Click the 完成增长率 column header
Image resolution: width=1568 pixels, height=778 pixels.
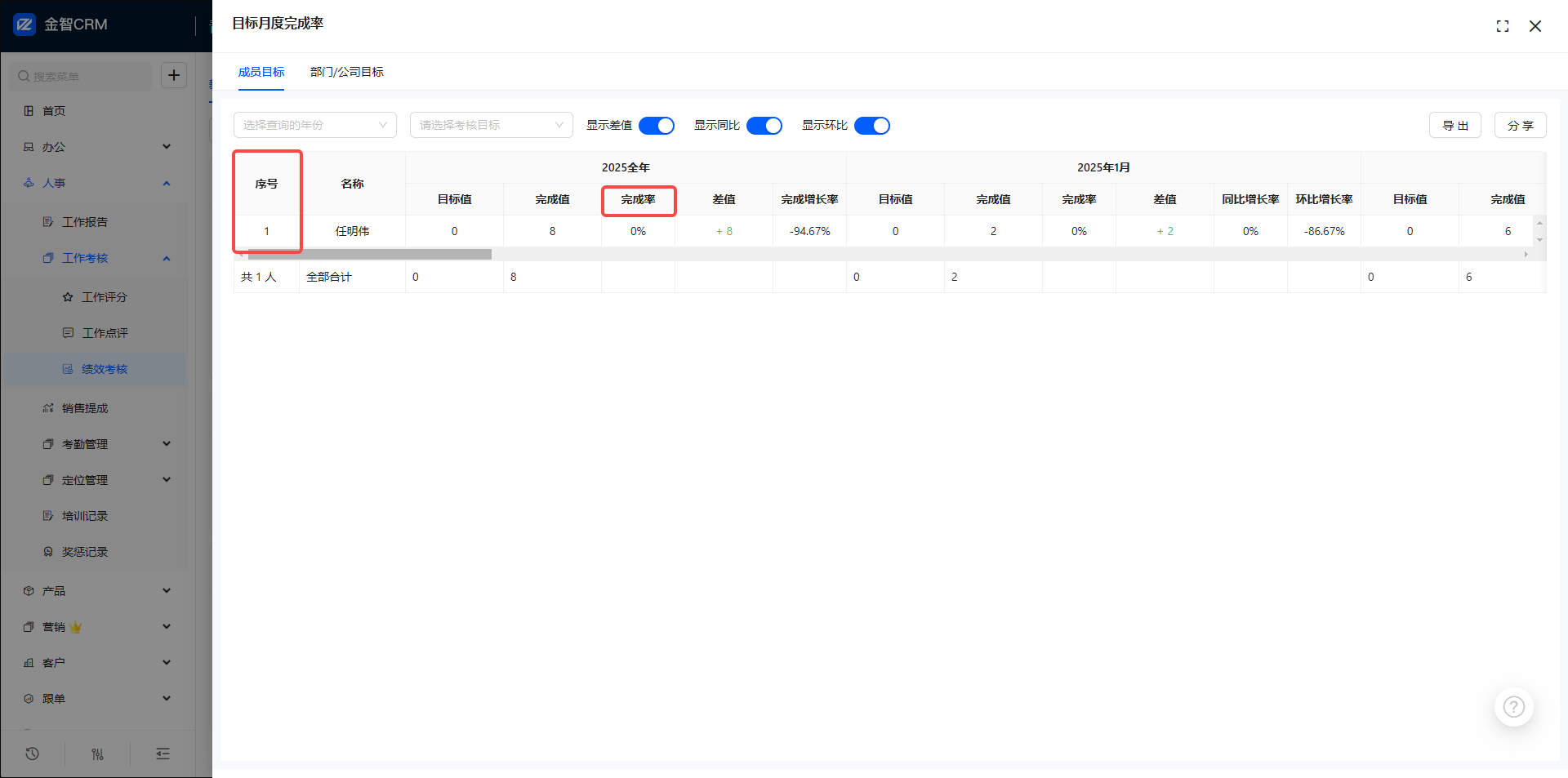pyautogui.click(x=810, y=199)
